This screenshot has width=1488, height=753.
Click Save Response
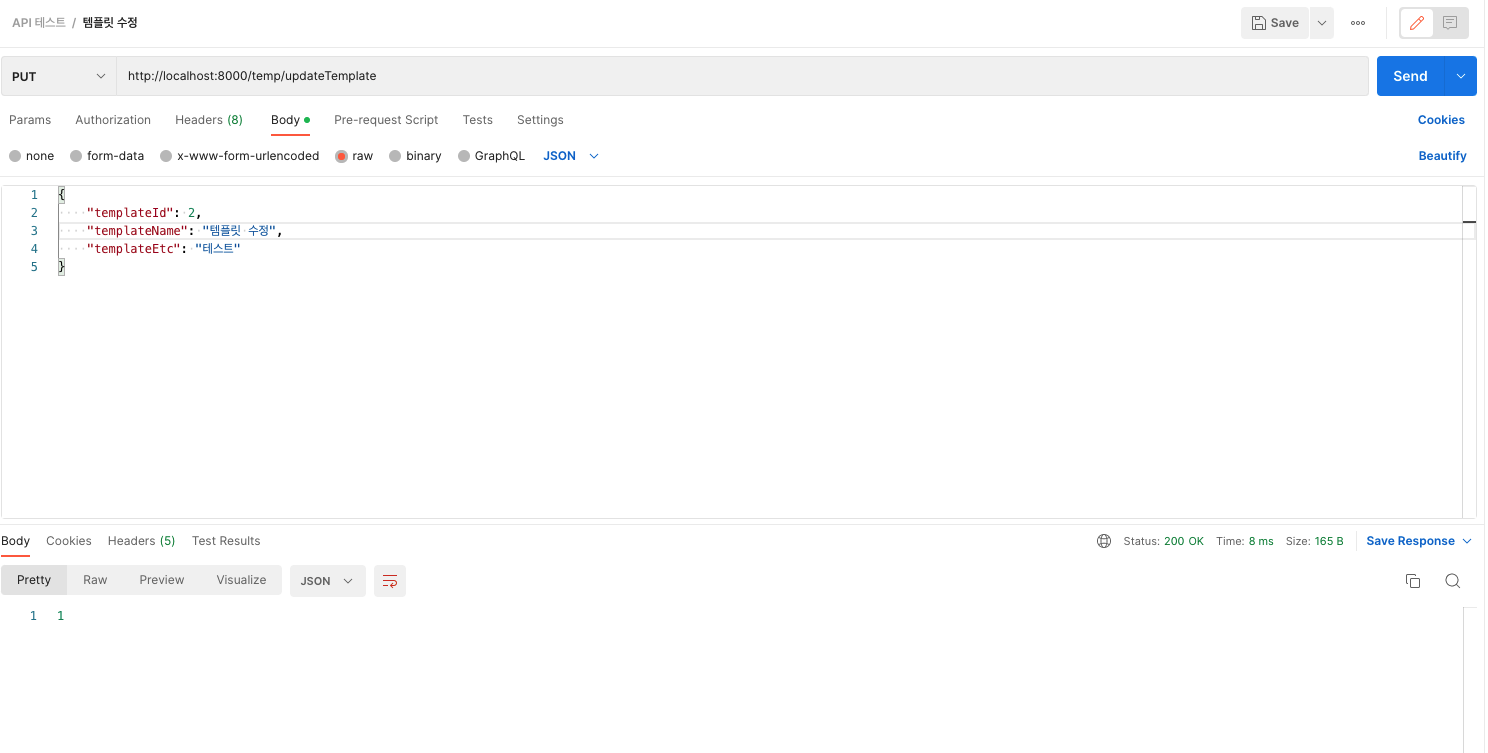(x=1410, y=541)
